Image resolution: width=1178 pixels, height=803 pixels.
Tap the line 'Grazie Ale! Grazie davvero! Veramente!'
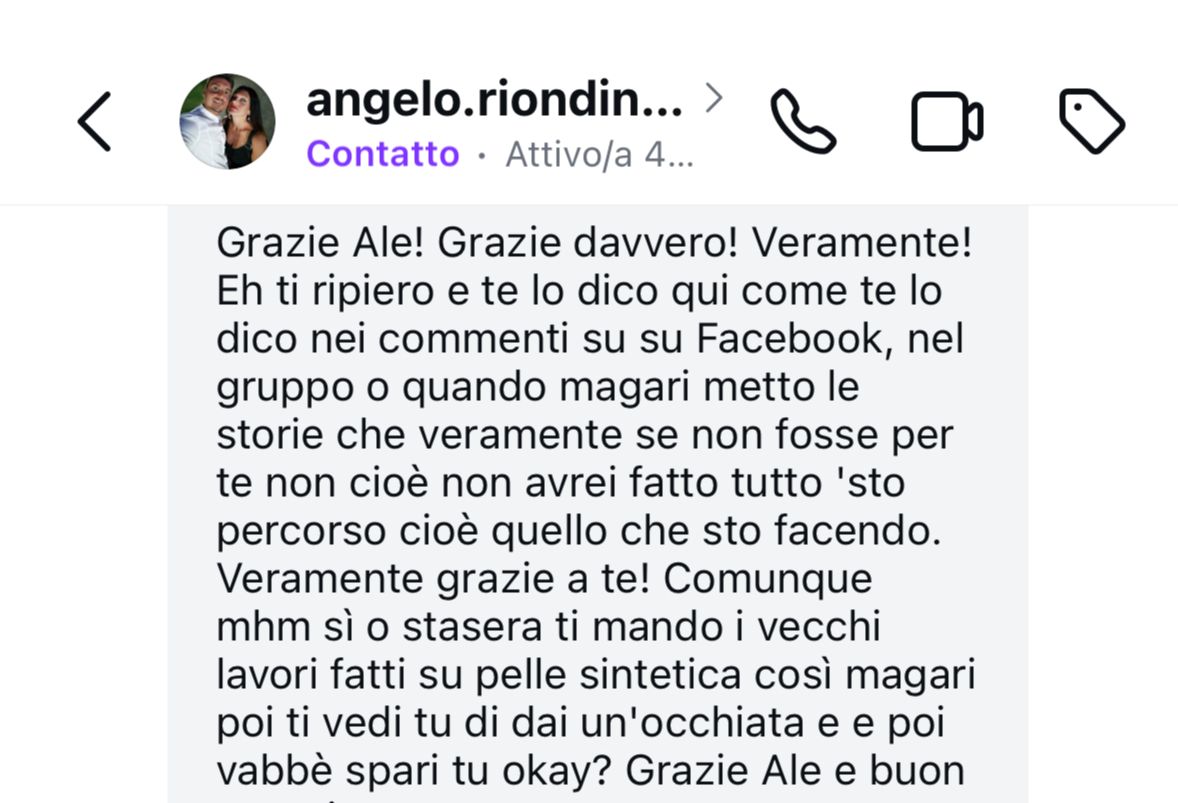[x=594, y=243]
